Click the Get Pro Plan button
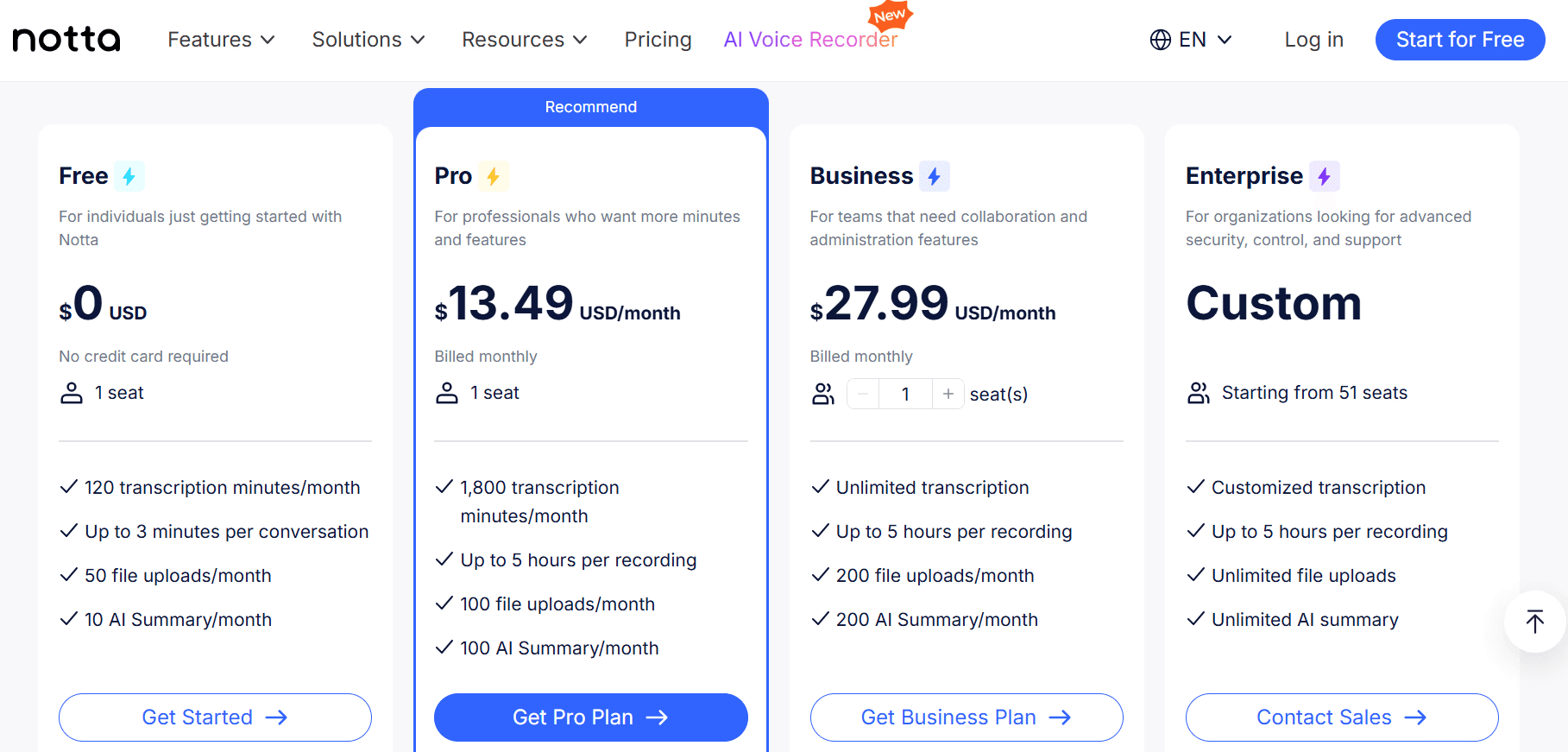 pyautogui.click(x=591, y=717)
